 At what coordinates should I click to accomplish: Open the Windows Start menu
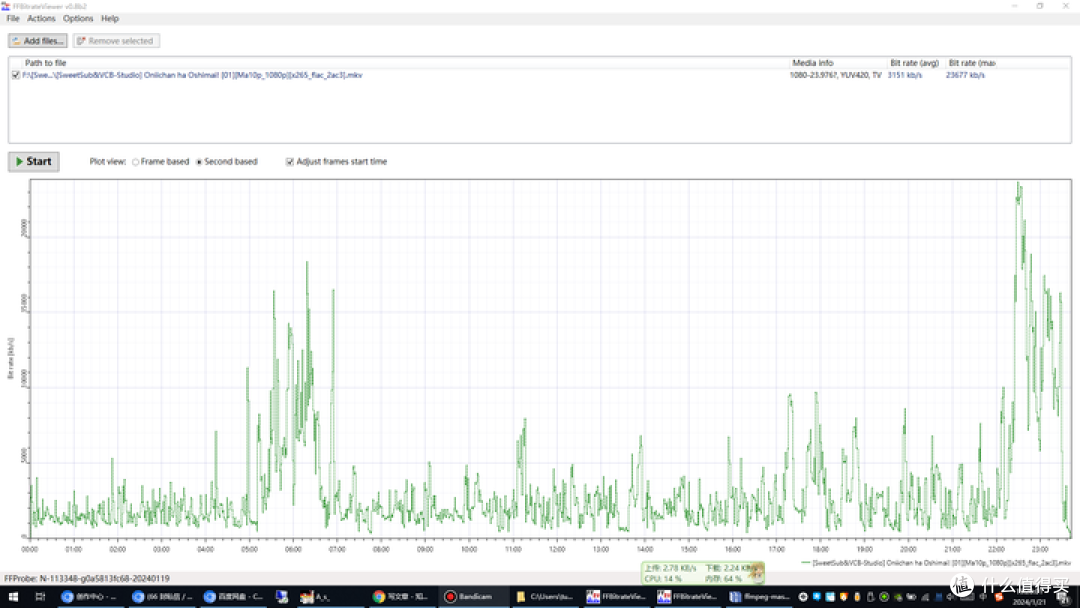pyautogui.click(x=12, y=596)
